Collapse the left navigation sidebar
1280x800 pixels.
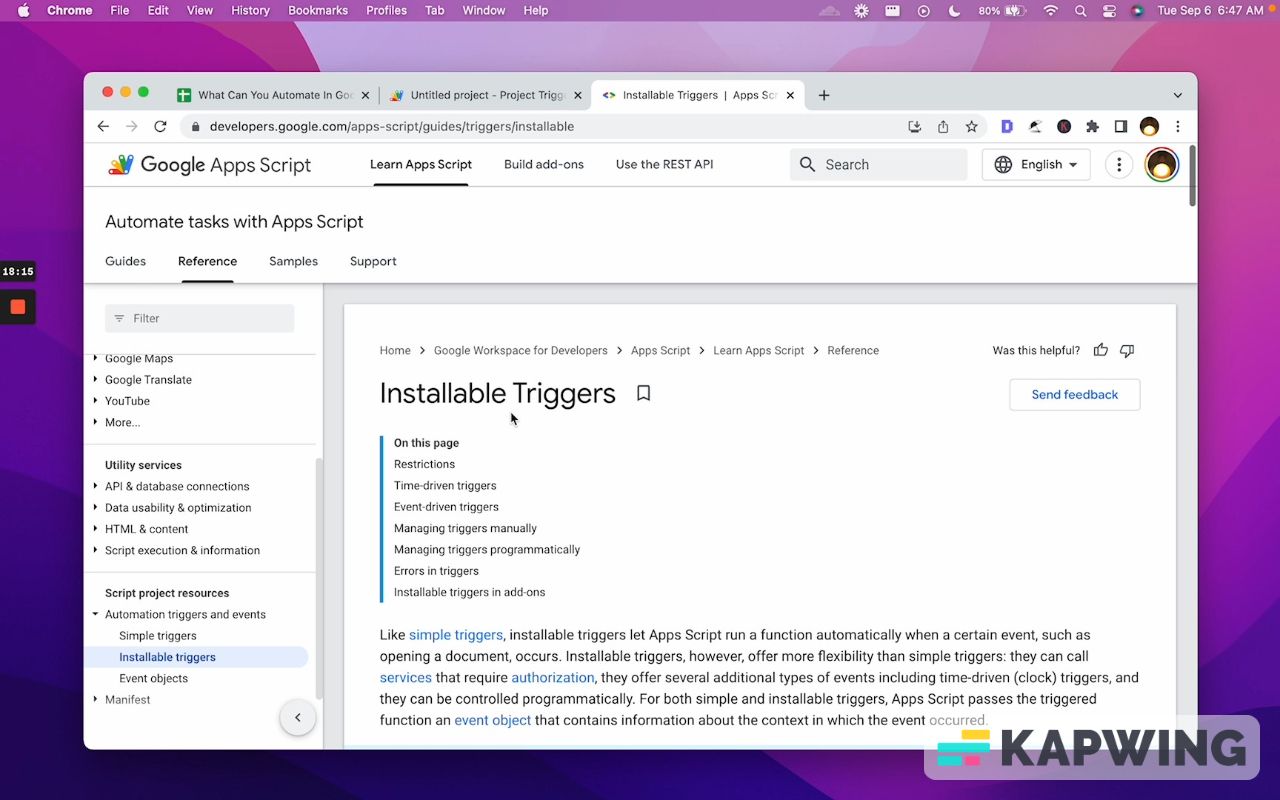point(297,717)
